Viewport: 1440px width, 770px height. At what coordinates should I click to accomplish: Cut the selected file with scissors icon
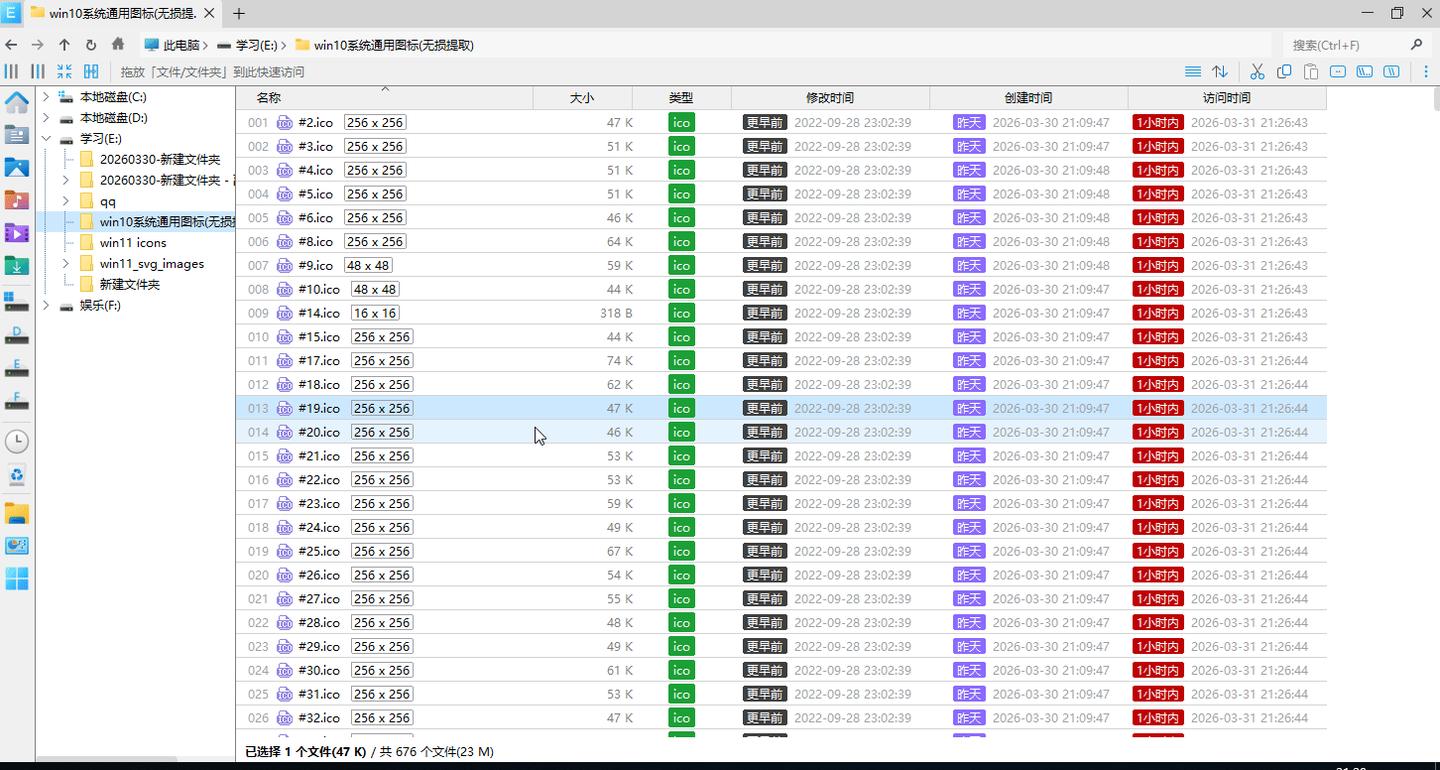coord(1257,72)
